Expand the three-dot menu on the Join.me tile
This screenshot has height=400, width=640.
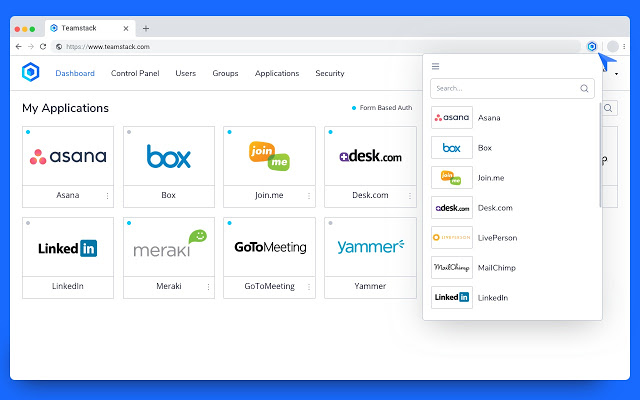point(309,196)
